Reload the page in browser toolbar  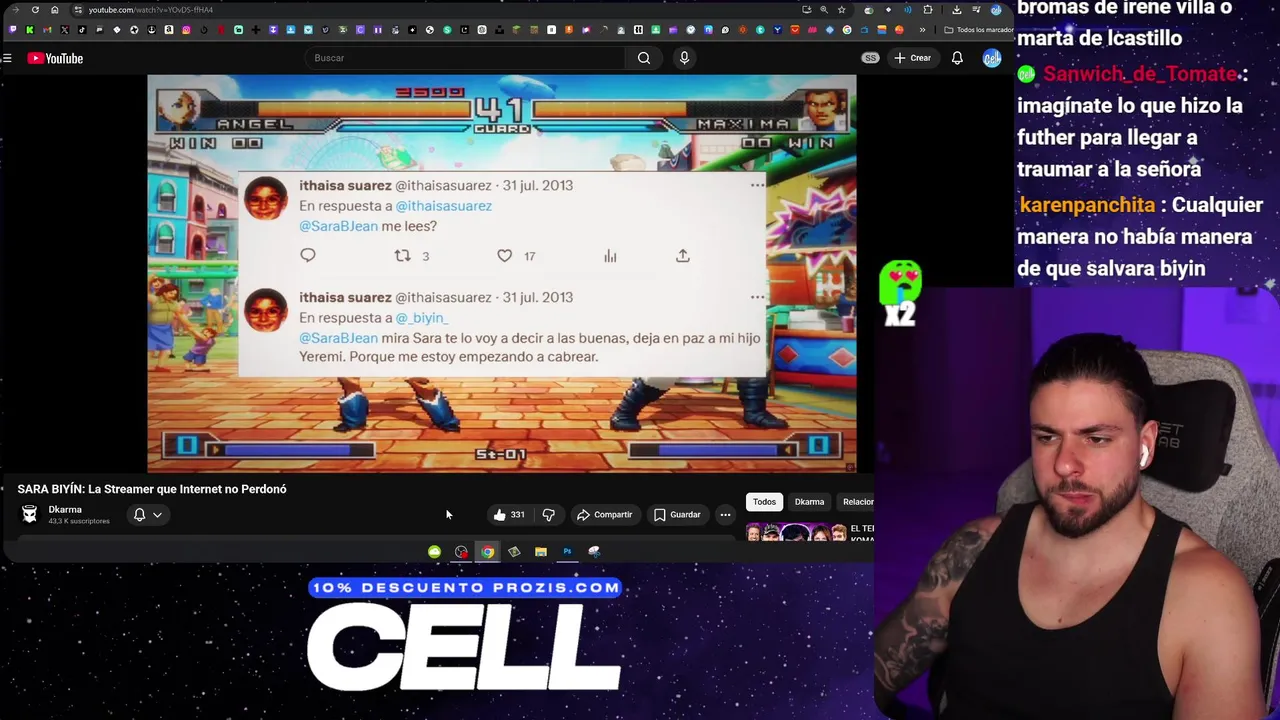[35, 10]
